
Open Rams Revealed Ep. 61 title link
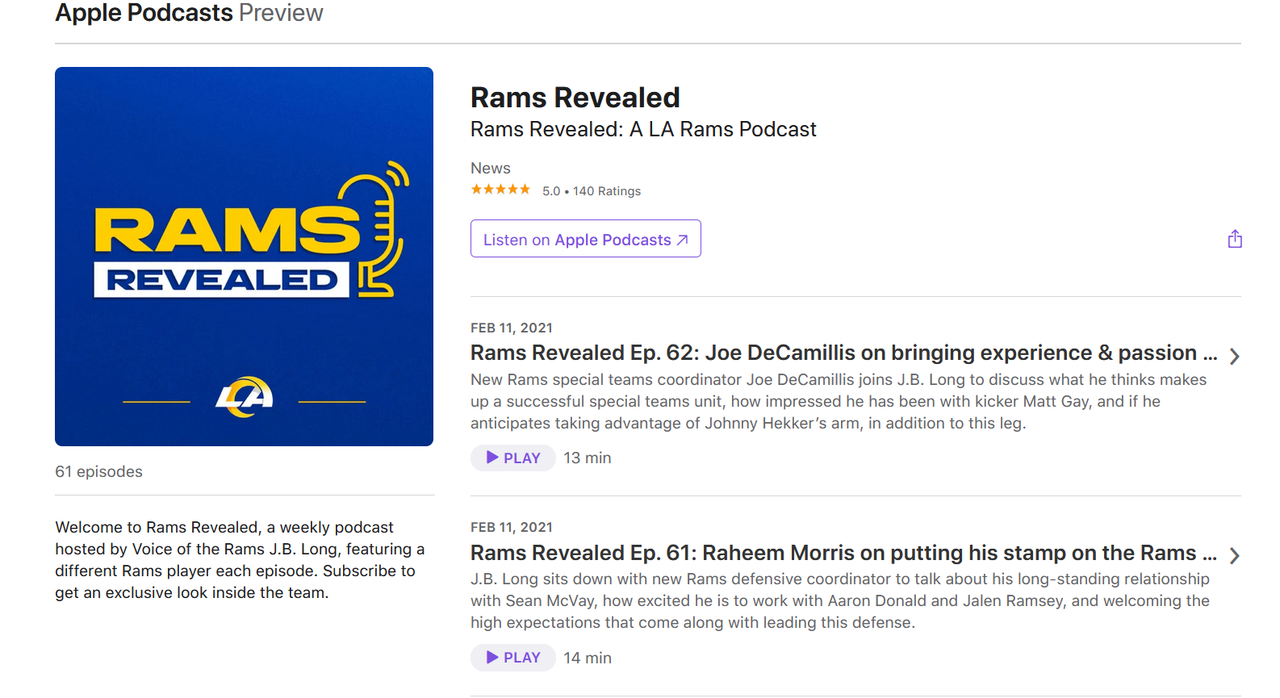[844, 553]
